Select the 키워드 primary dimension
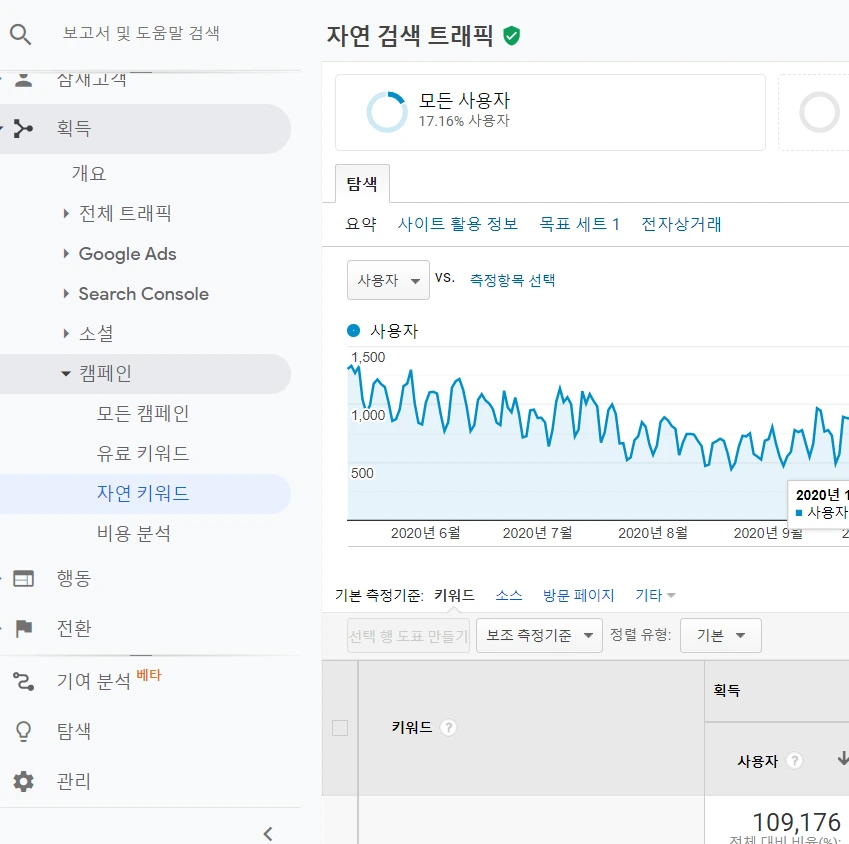849x844 pixels. [454, 595]
